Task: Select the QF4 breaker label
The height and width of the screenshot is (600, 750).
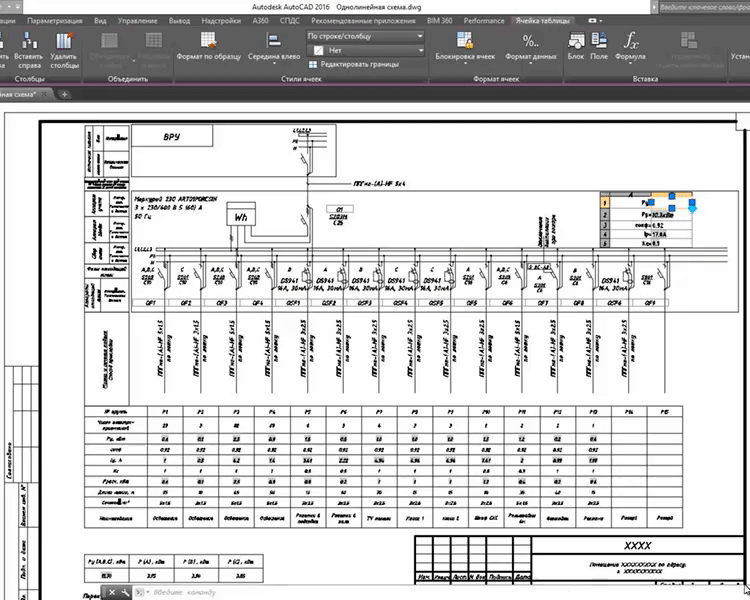Action: [258, 302]
